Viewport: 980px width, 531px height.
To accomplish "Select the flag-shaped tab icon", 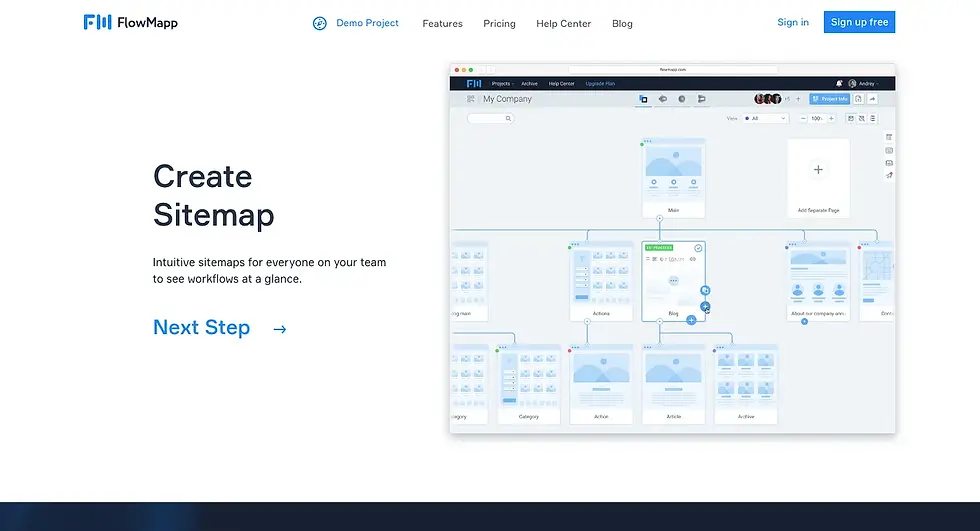I will (x=701, y=99).
